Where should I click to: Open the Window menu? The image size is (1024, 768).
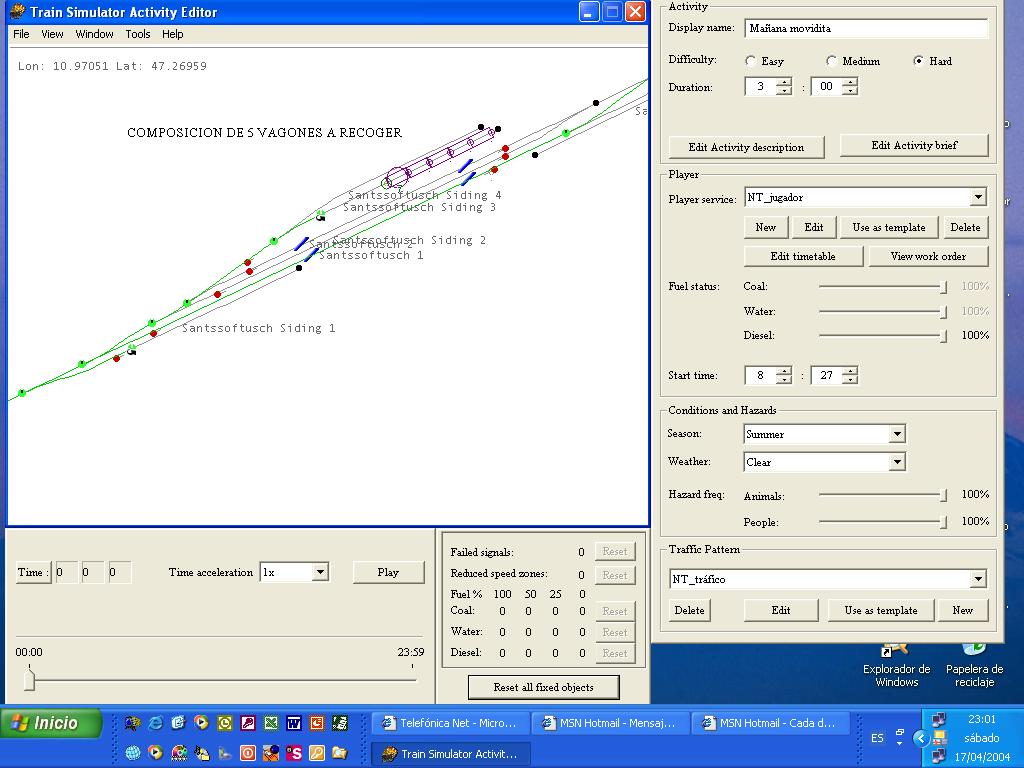pyautogui.click(x=94, y=34)
